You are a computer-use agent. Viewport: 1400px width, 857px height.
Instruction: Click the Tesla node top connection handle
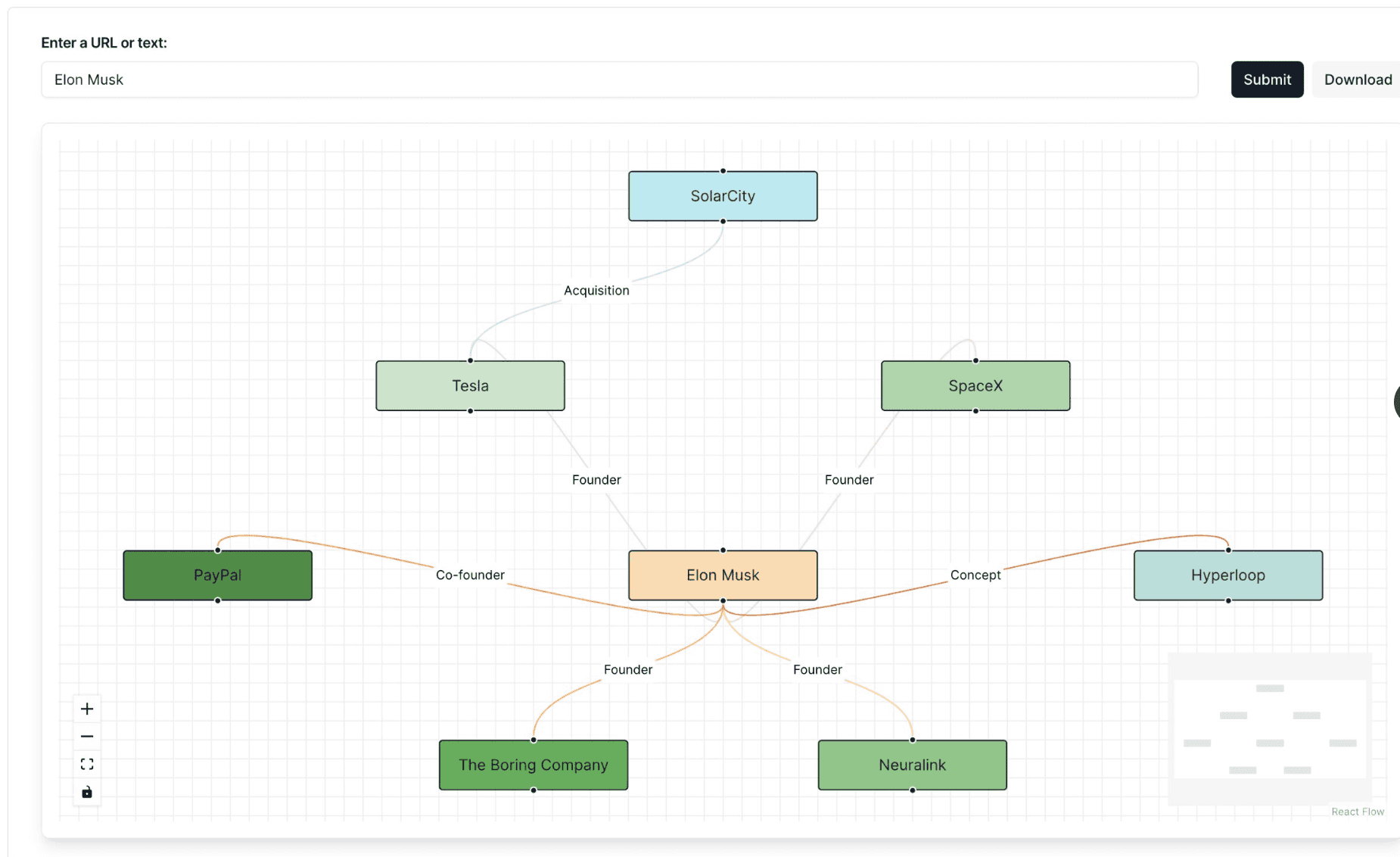coord(470,360)
